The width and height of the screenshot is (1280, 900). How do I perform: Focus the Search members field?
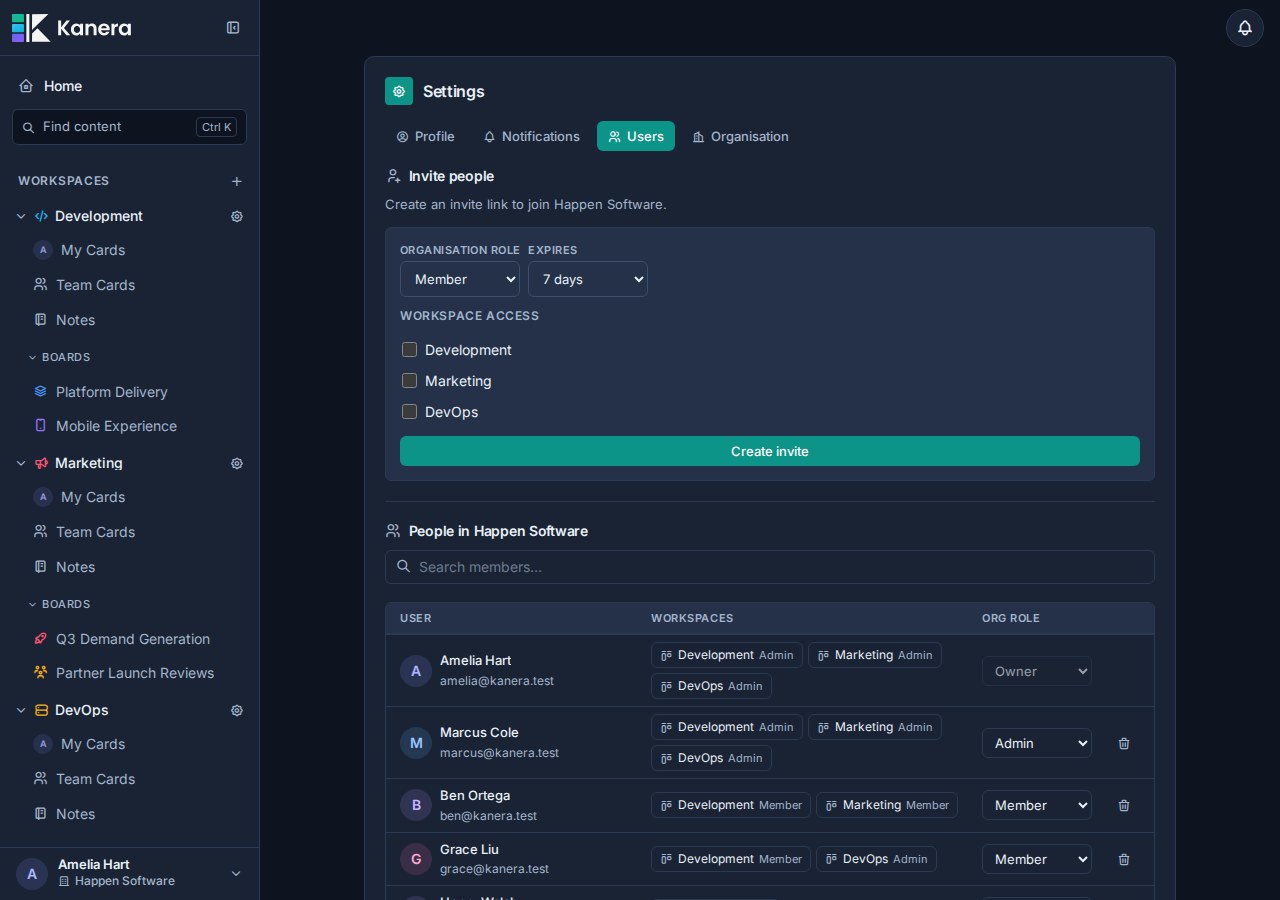[770, 567]
